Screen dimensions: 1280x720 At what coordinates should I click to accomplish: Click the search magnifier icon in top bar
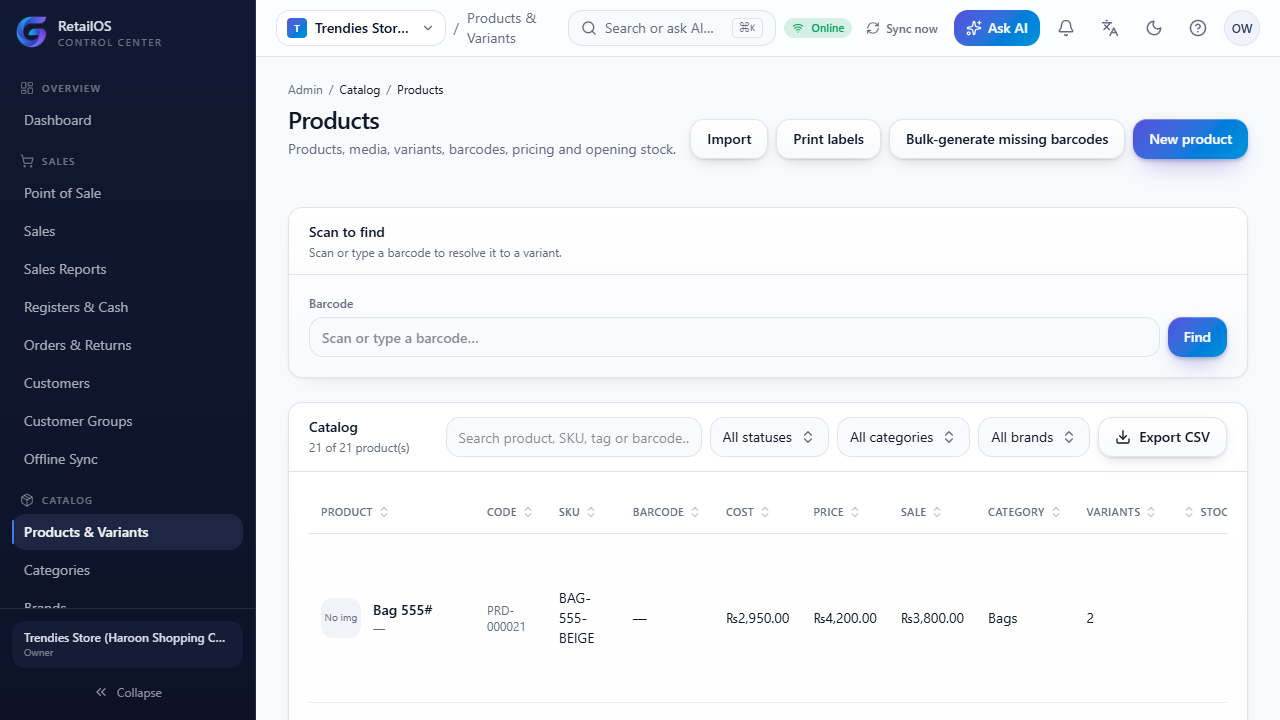tap(589, 28)
